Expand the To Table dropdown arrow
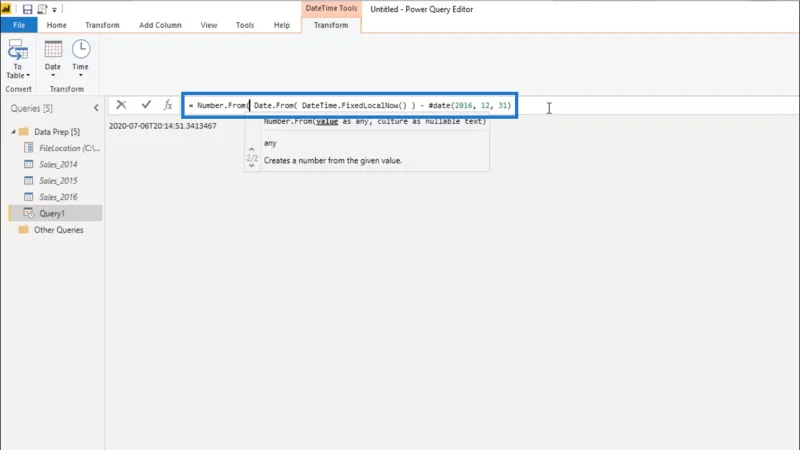The height and width of the screenshot is (450, 800). point(28,76)
